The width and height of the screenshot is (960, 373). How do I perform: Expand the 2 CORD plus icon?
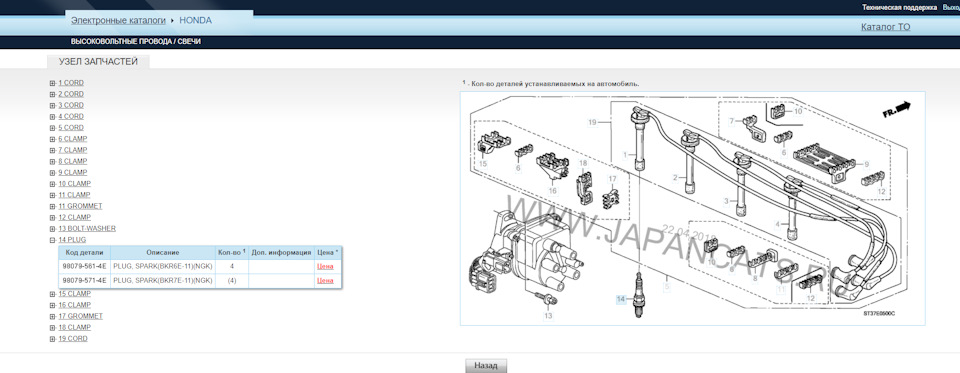point(53,94)
